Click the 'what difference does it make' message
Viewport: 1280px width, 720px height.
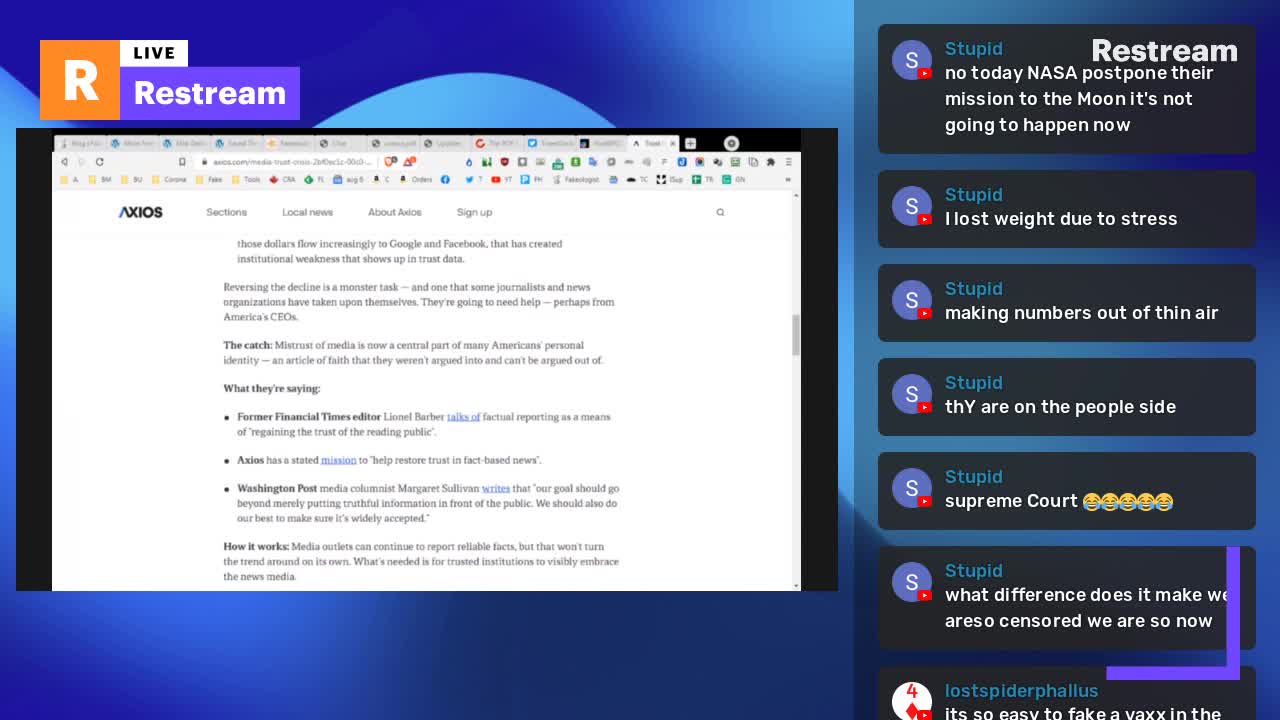(x=1067, y=597)
